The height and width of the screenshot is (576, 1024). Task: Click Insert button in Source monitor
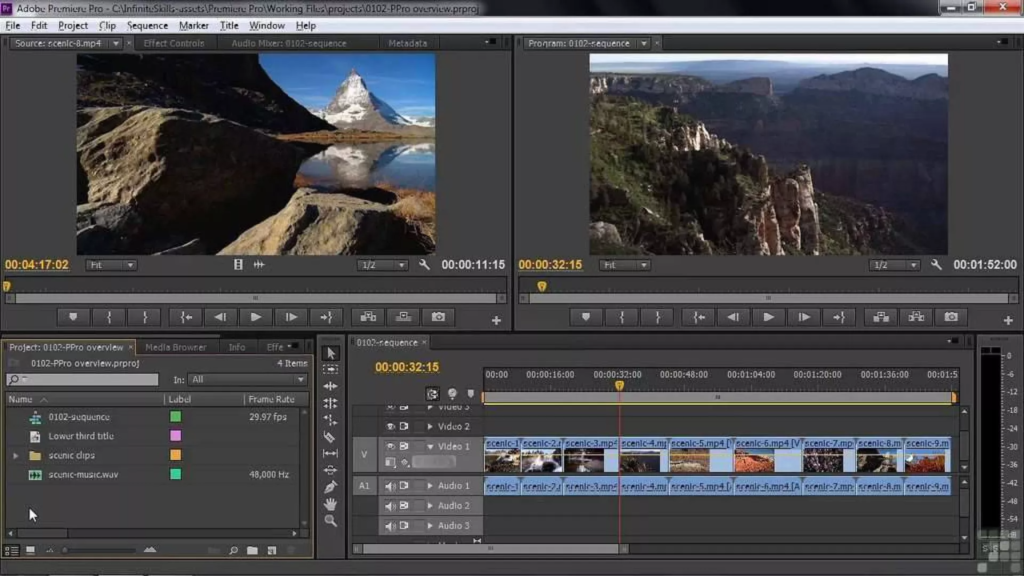click(368, 317)
